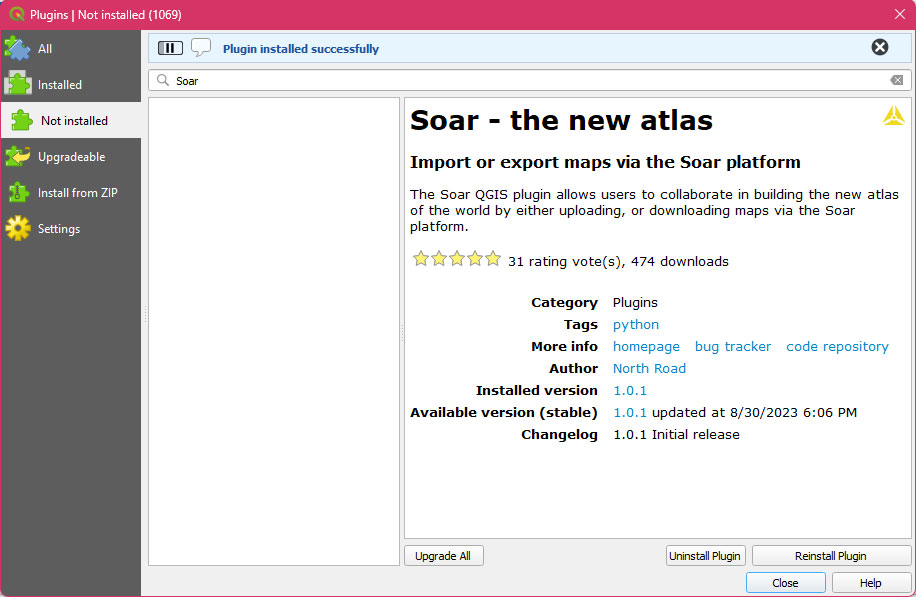Image resolution: width=916 pixels, height=597 pixels.
Task: Select the Not installed tab
Action: tap(70, 120)
